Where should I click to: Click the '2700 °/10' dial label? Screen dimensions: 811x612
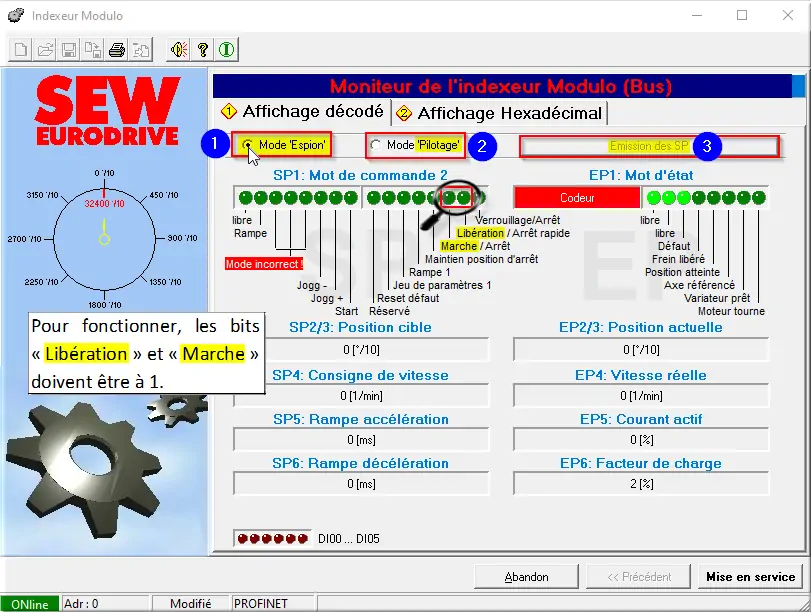[24, 239]
